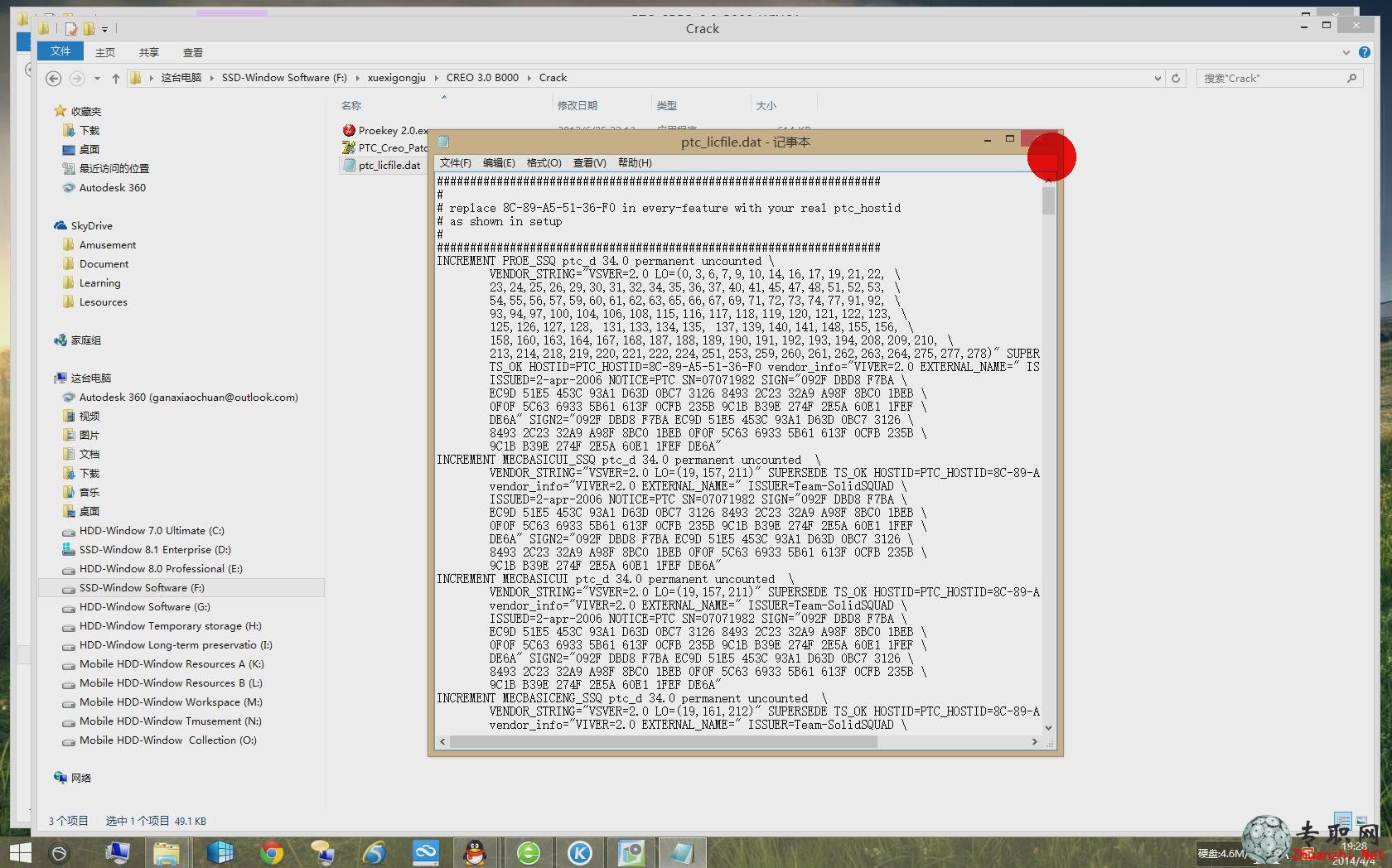Open Explorer 主页 ribbon tab
Image resolution: width=1392 pixels, height=868 pixels.
pos(105,52)
